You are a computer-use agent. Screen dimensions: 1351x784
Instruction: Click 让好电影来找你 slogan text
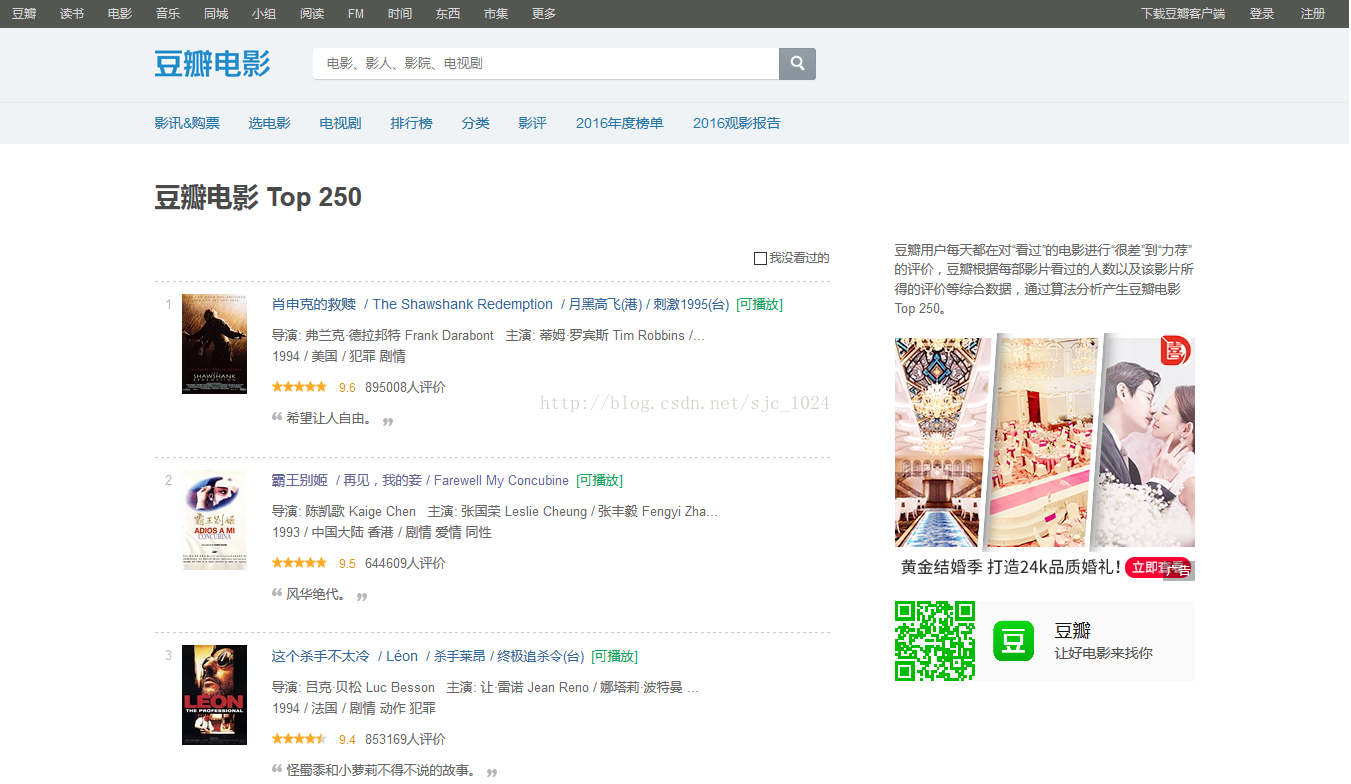click(1103, 653)
